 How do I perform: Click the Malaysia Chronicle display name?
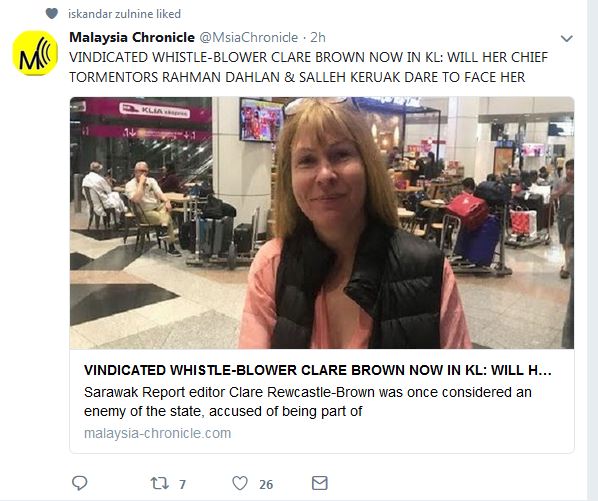pyautogui.click(x=132, y=37)
